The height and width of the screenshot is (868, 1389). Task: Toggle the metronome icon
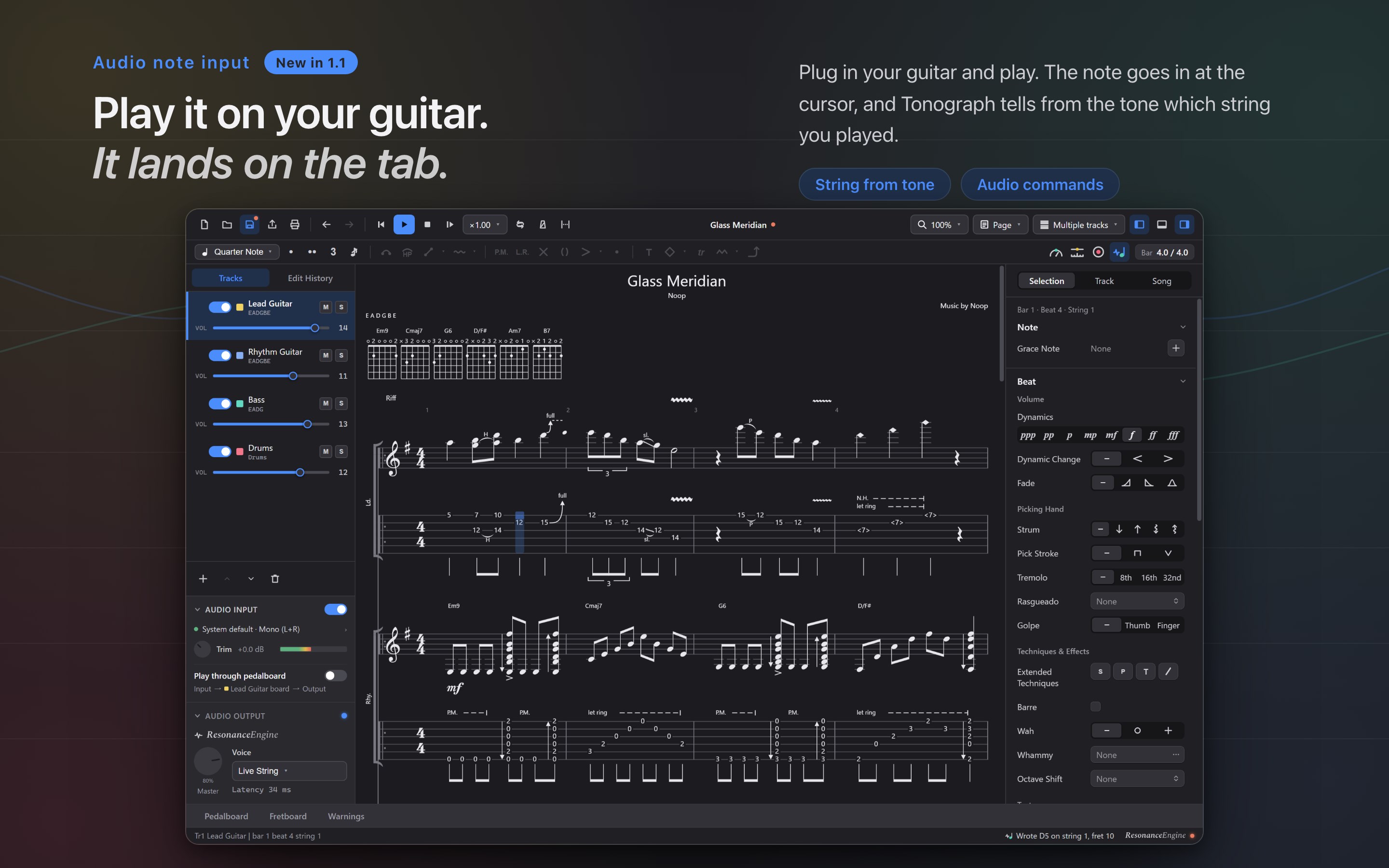[x=543, y=224]
